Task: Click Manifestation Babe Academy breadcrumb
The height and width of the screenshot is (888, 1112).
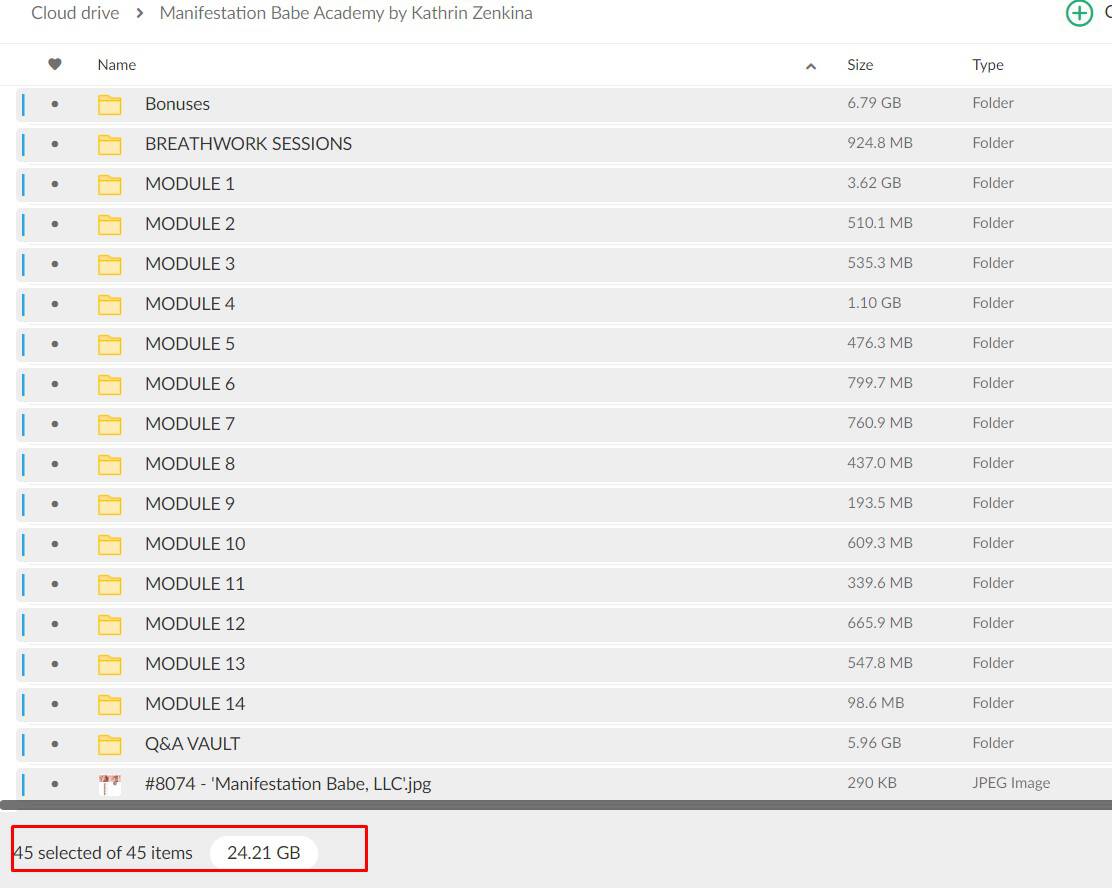Action: tap(346, 13)
